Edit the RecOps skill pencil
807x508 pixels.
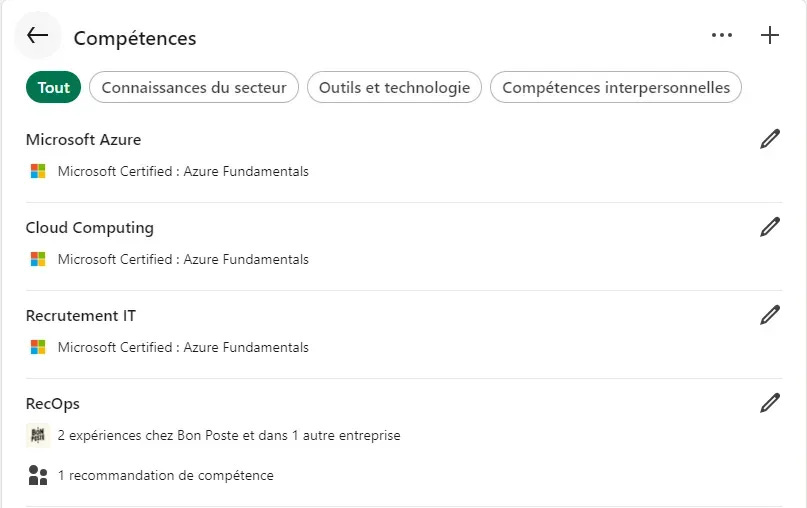[769, 403]
